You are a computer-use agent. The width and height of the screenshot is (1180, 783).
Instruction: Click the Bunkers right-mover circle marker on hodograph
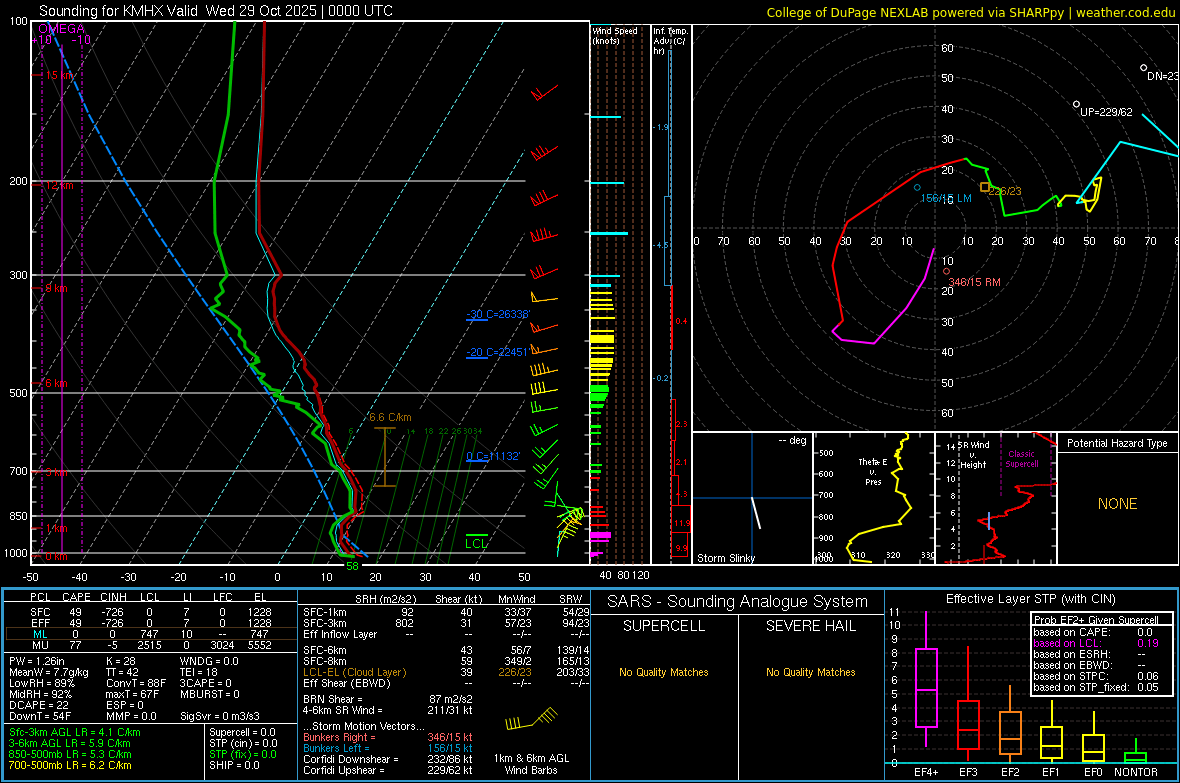[946, 272]
